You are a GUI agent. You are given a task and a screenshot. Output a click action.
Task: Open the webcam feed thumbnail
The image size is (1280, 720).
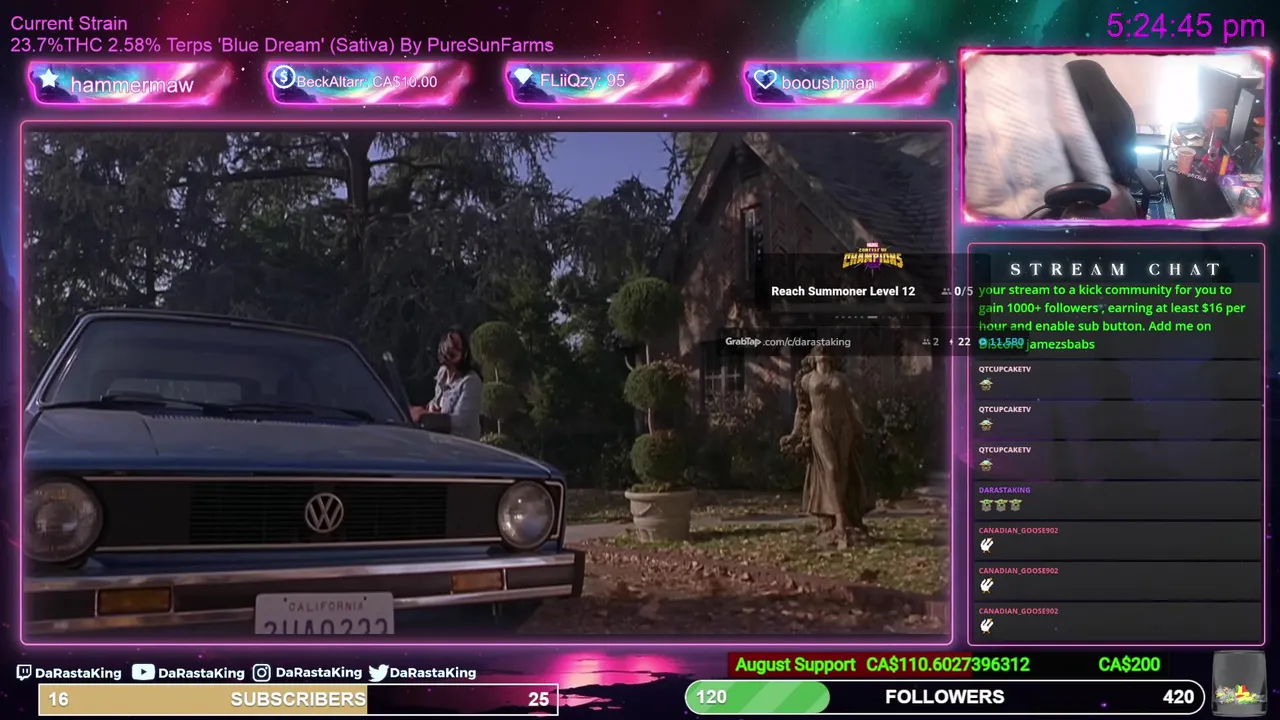[1115, 137]
